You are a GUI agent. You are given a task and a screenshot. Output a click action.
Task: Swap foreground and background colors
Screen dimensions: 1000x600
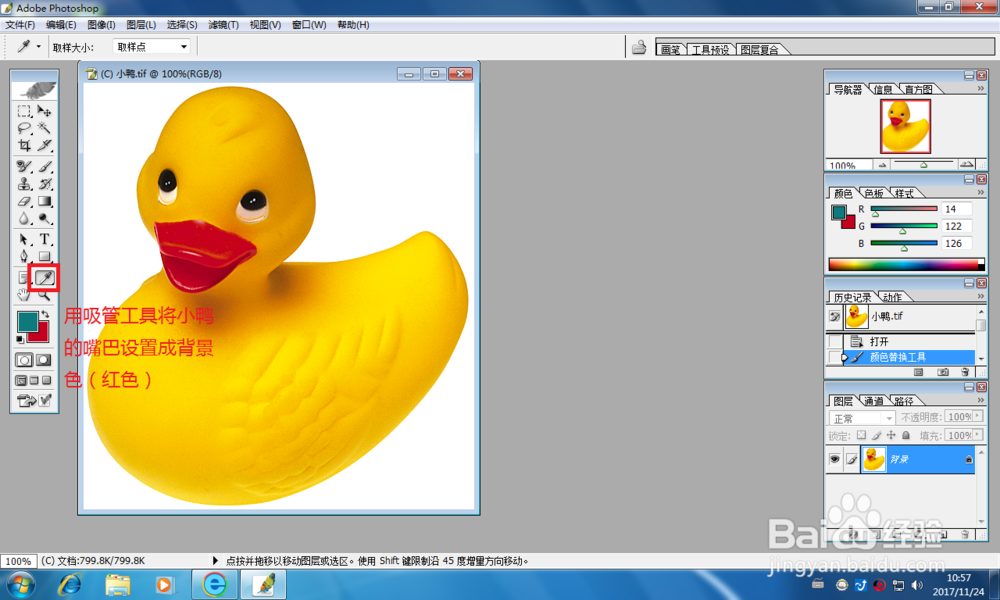pos(45,314)
